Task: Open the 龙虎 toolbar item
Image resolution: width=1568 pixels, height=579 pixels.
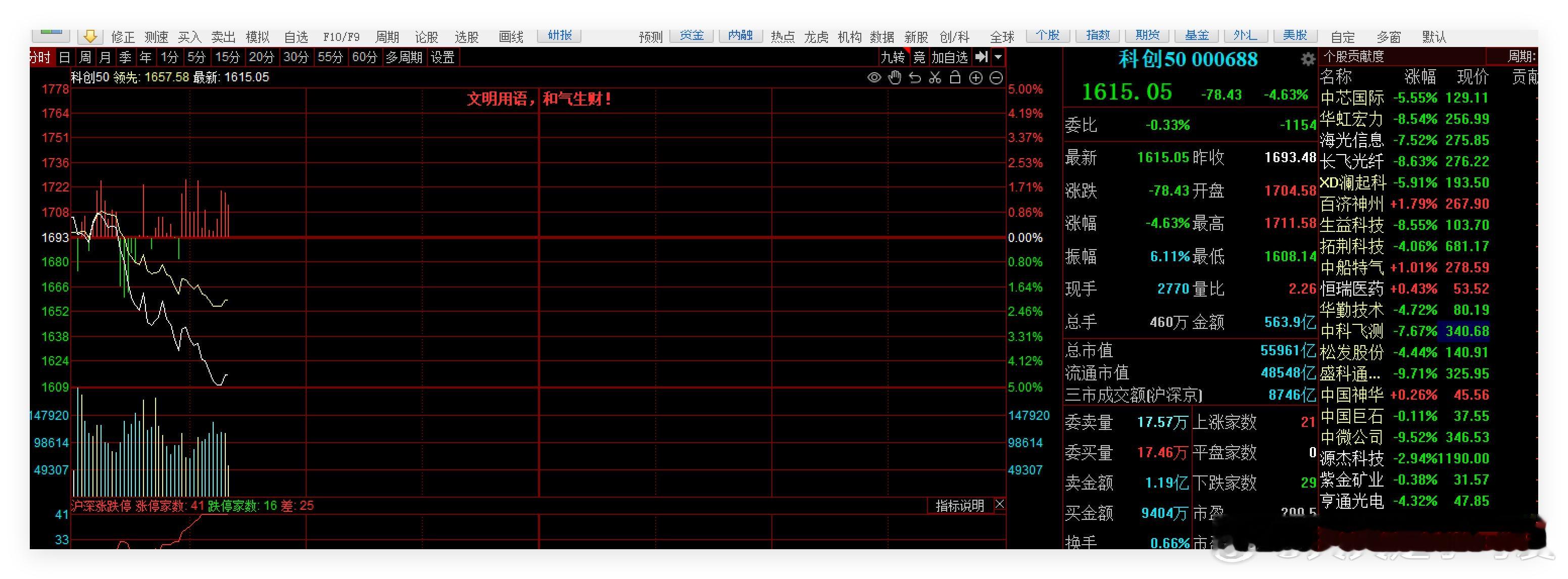Action: [816, 37]
